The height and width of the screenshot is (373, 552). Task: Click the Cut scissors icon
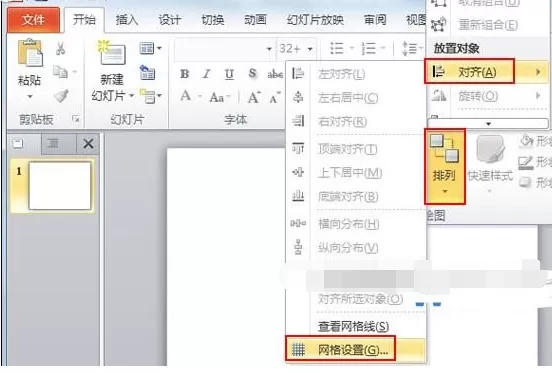coord(61,49)
